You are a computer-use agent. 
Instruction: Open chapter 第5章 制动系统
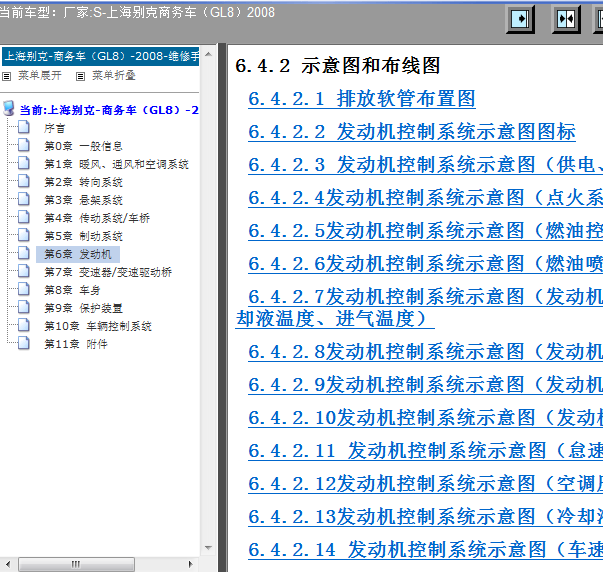(83, 236)
